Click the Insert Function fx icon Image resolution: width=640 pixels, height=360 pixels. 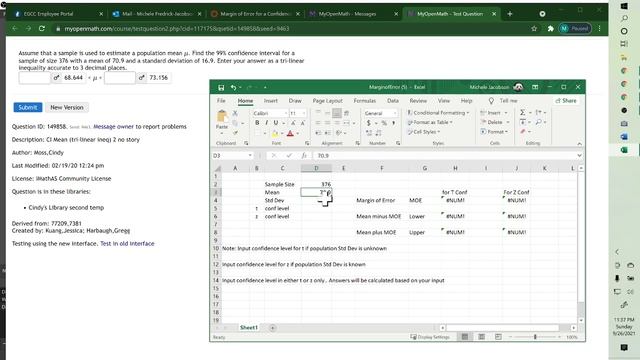(304, 156)
